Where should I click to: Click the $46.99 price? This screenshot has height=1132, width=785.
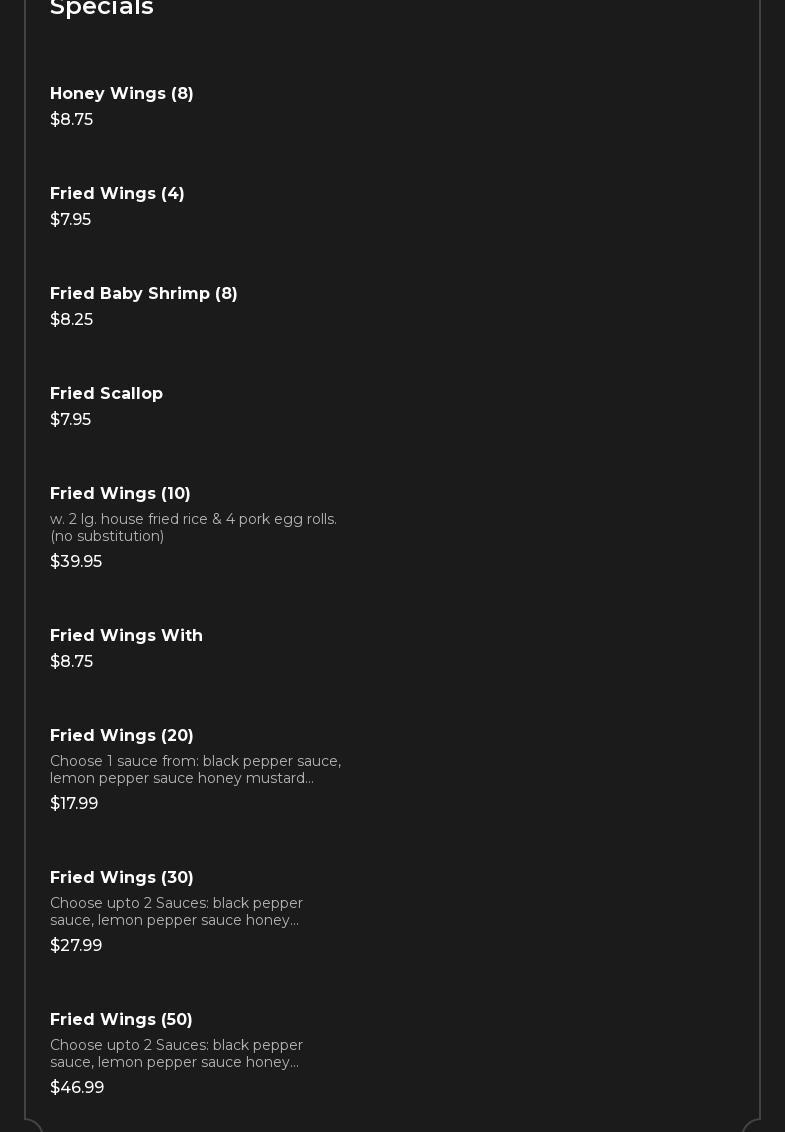point(77,1088)
